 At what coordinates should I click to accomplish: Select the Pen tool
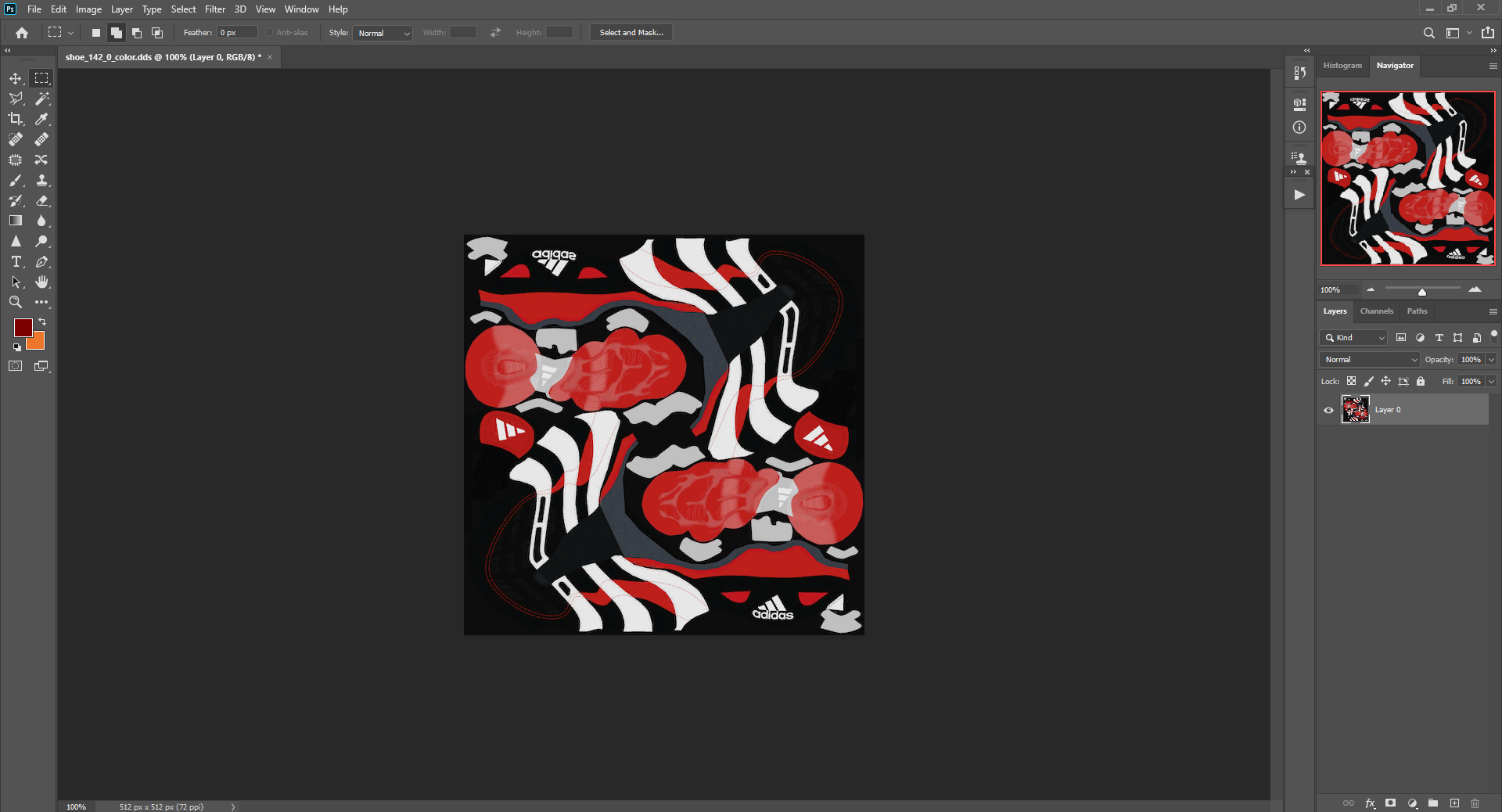41,261
